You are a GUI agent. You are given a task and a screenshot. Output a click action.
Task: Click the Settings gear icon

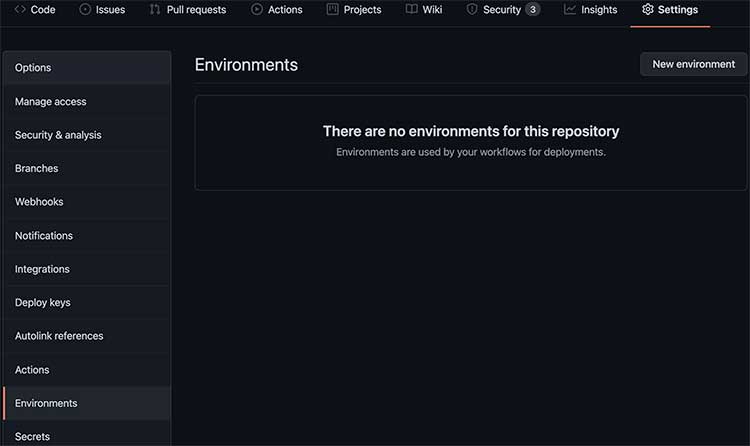click(x=648, y=9)
